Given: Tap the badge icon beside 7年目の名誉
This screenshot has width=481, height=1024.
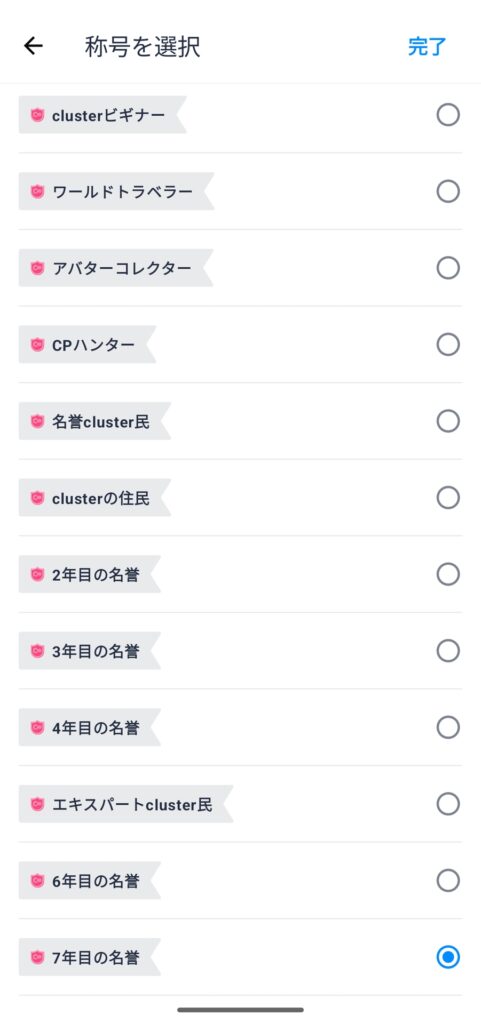Looking at the screenshot, I should coord(38,957).
